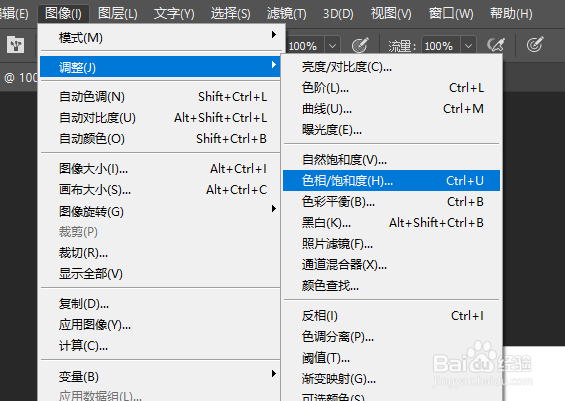
Task: Open the 流量 flow dropdown arrow
Action: (468, 46)
